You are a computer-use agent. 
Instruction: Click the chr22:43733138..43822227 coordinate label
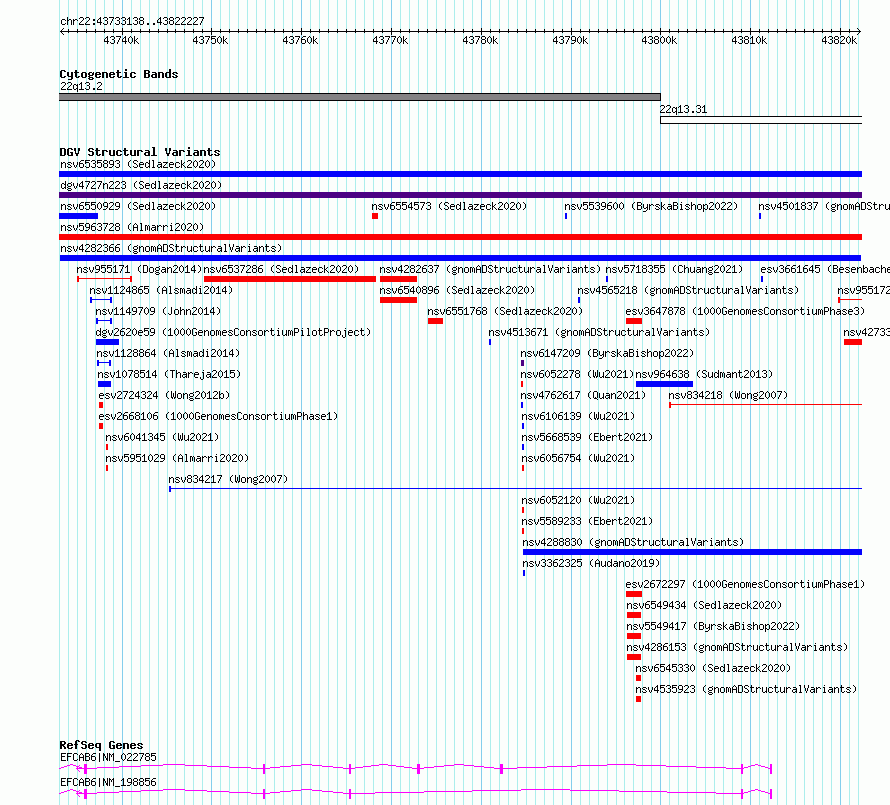coord(132,22)
